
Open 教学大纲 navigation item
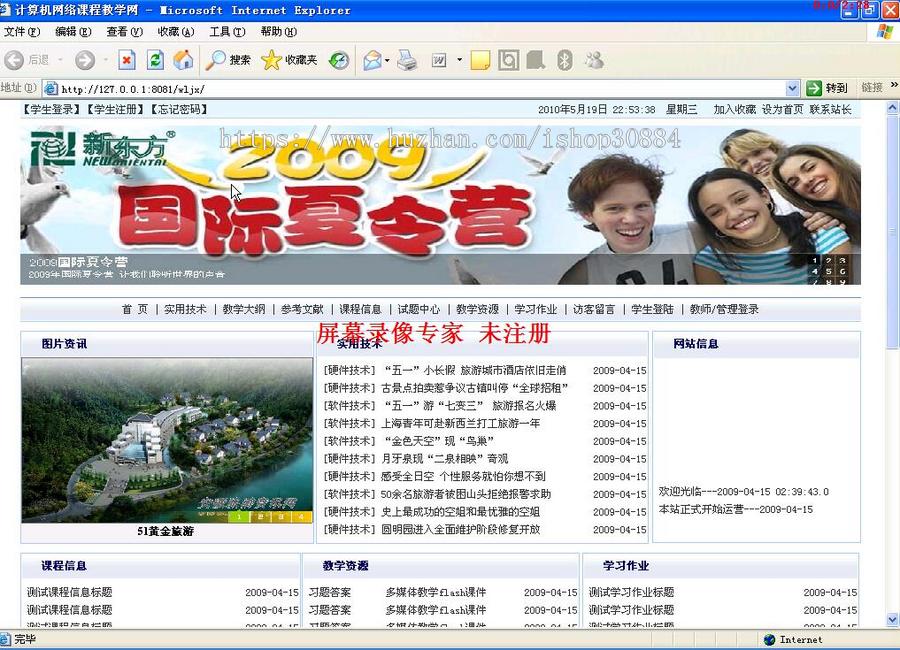tap(244, 309)
